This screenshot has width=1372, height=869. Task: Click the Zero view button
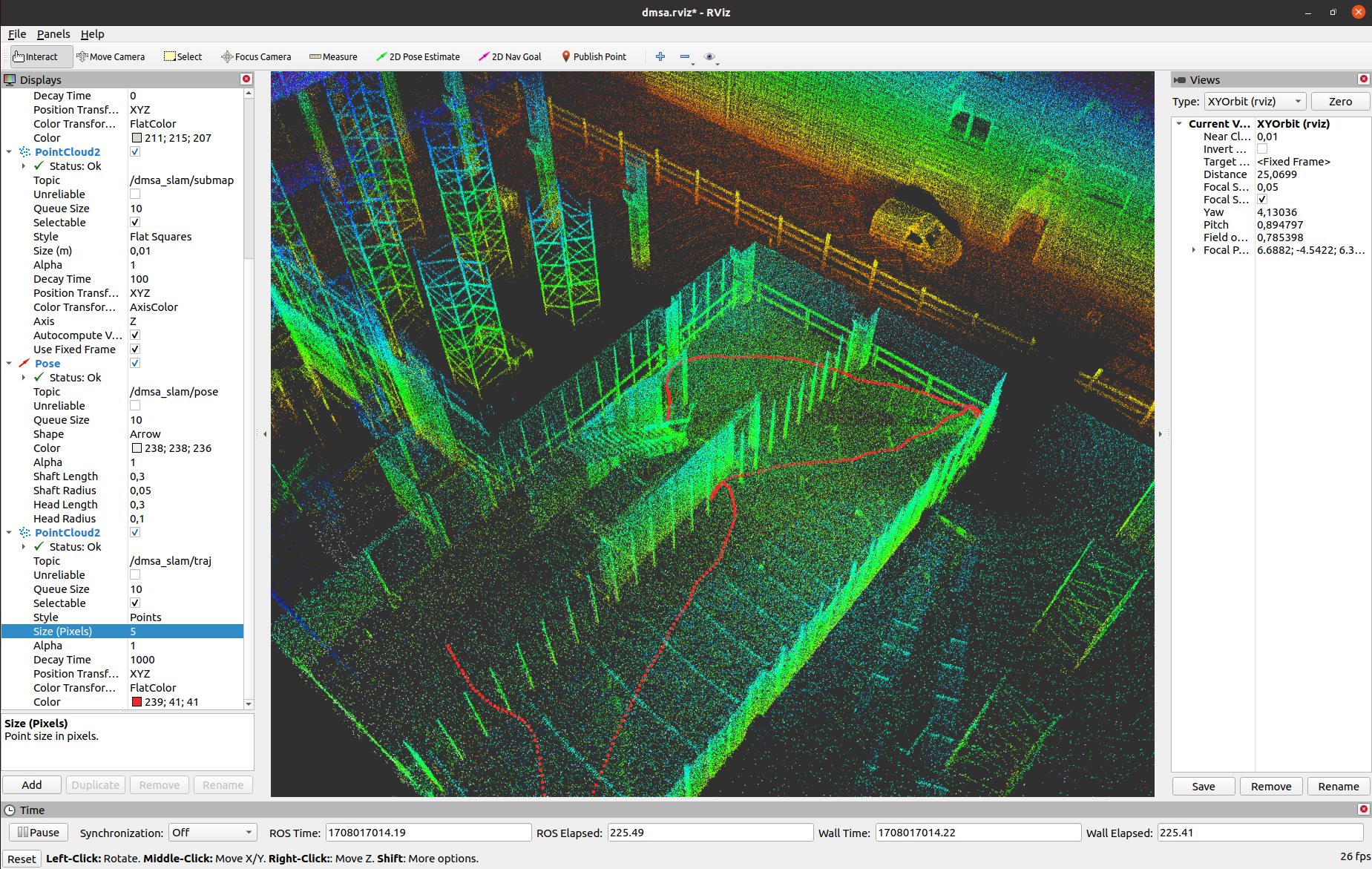click(x=1340, y=102)
